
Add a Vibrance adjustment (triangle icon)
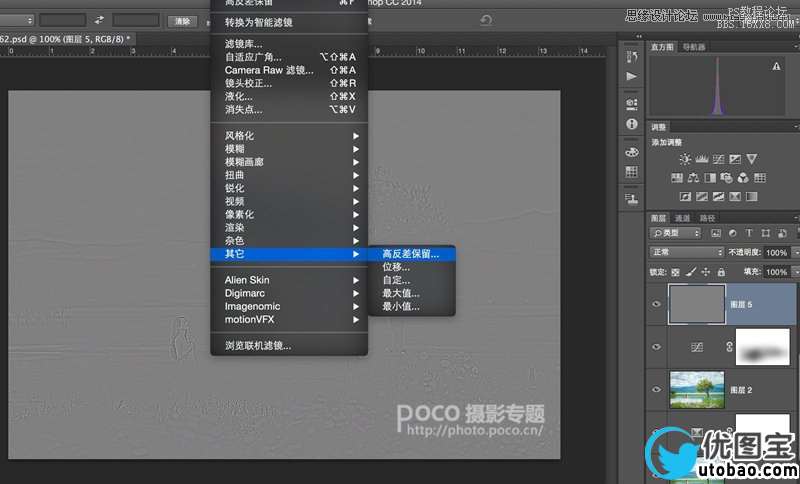tap(751, 159)
